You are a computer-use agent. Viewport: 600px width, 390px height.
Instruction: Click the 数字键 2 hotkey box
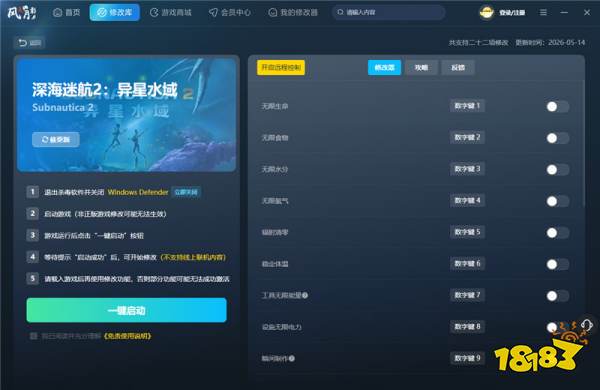467,137
